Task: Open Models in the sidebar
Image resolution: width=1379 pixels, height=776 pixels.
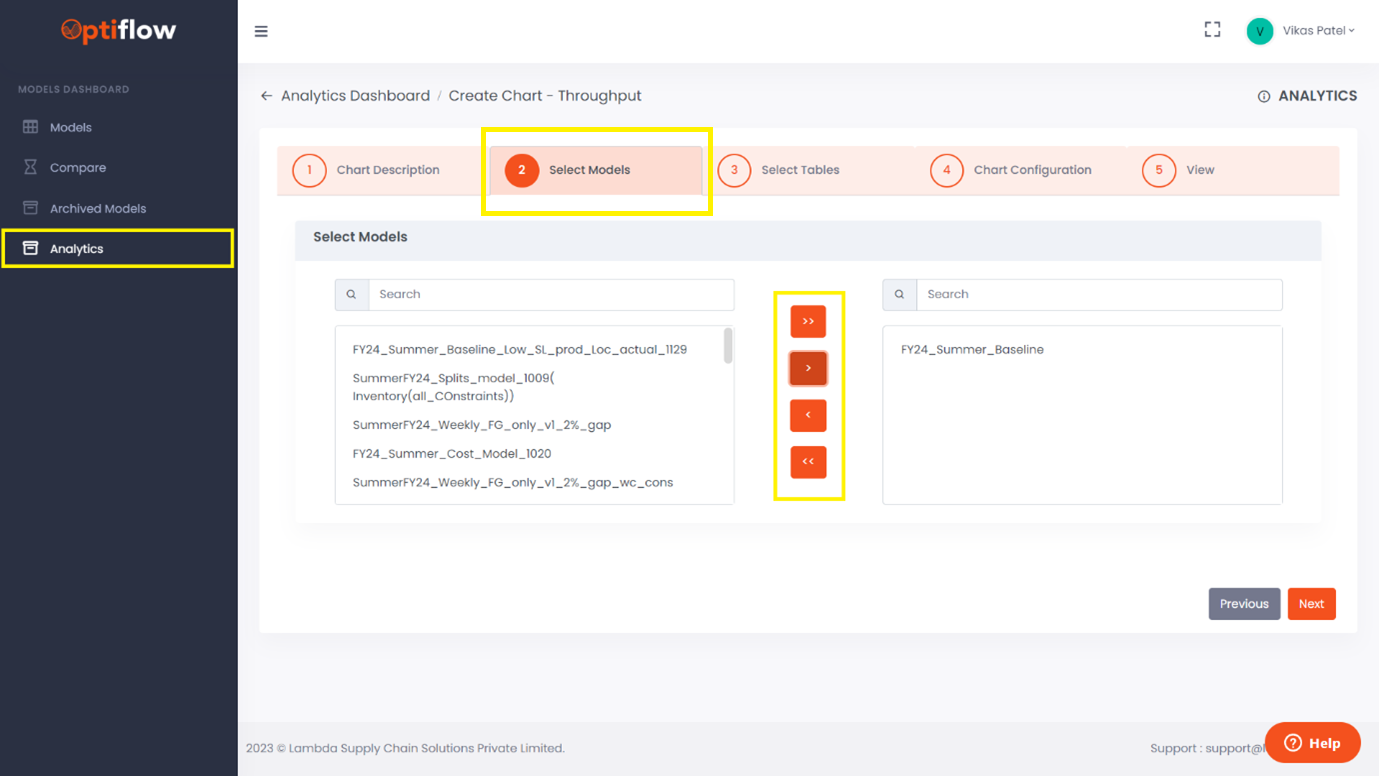Action: (70, 128)
